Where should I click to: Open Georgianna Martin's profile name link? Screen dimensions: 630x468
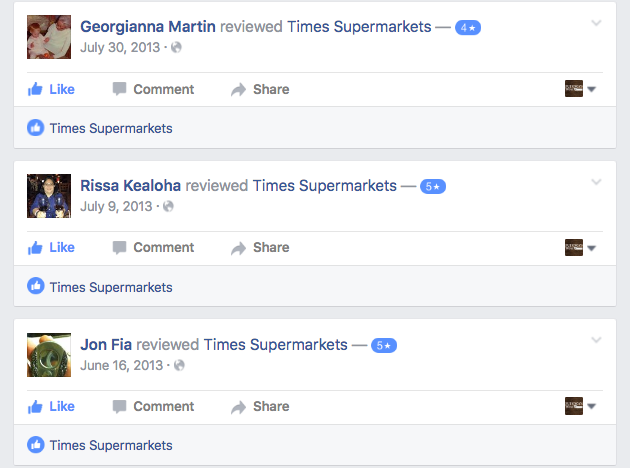[148, 27]
